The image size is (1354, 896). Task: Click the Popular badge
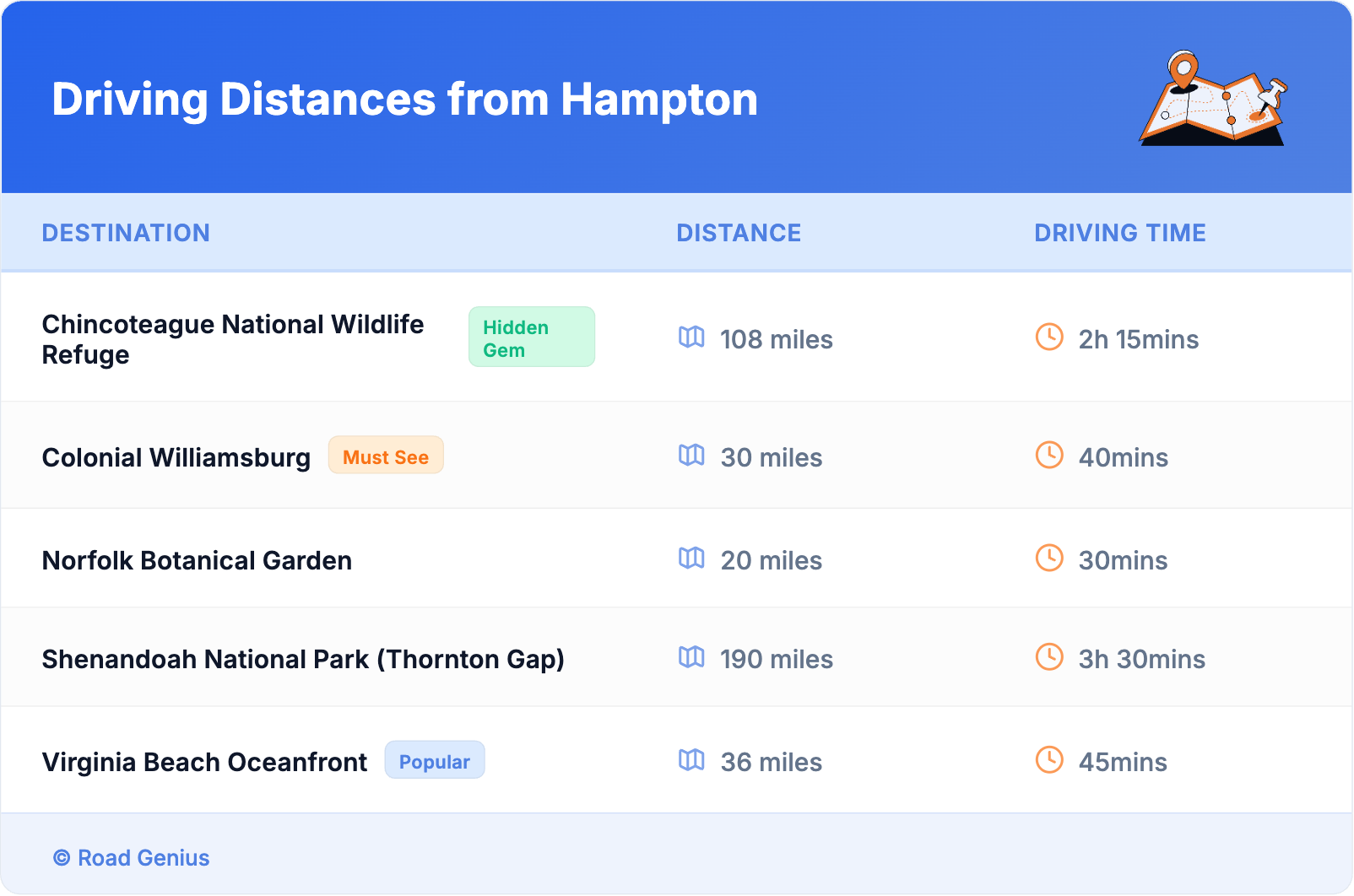point(435,760)
